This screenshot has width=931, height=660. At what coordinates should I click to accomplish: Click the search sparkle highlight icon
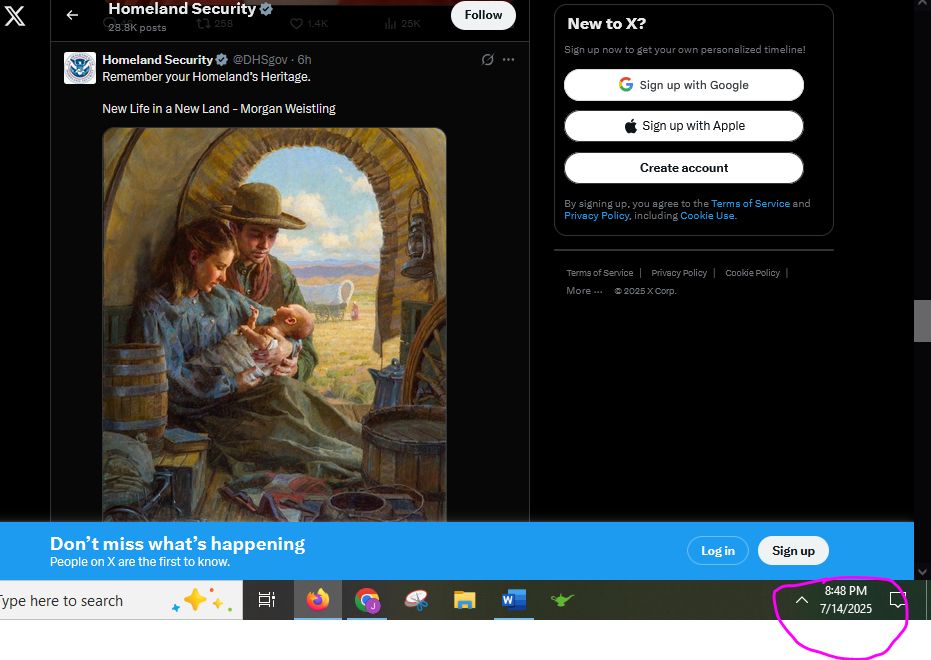(202, 600)
